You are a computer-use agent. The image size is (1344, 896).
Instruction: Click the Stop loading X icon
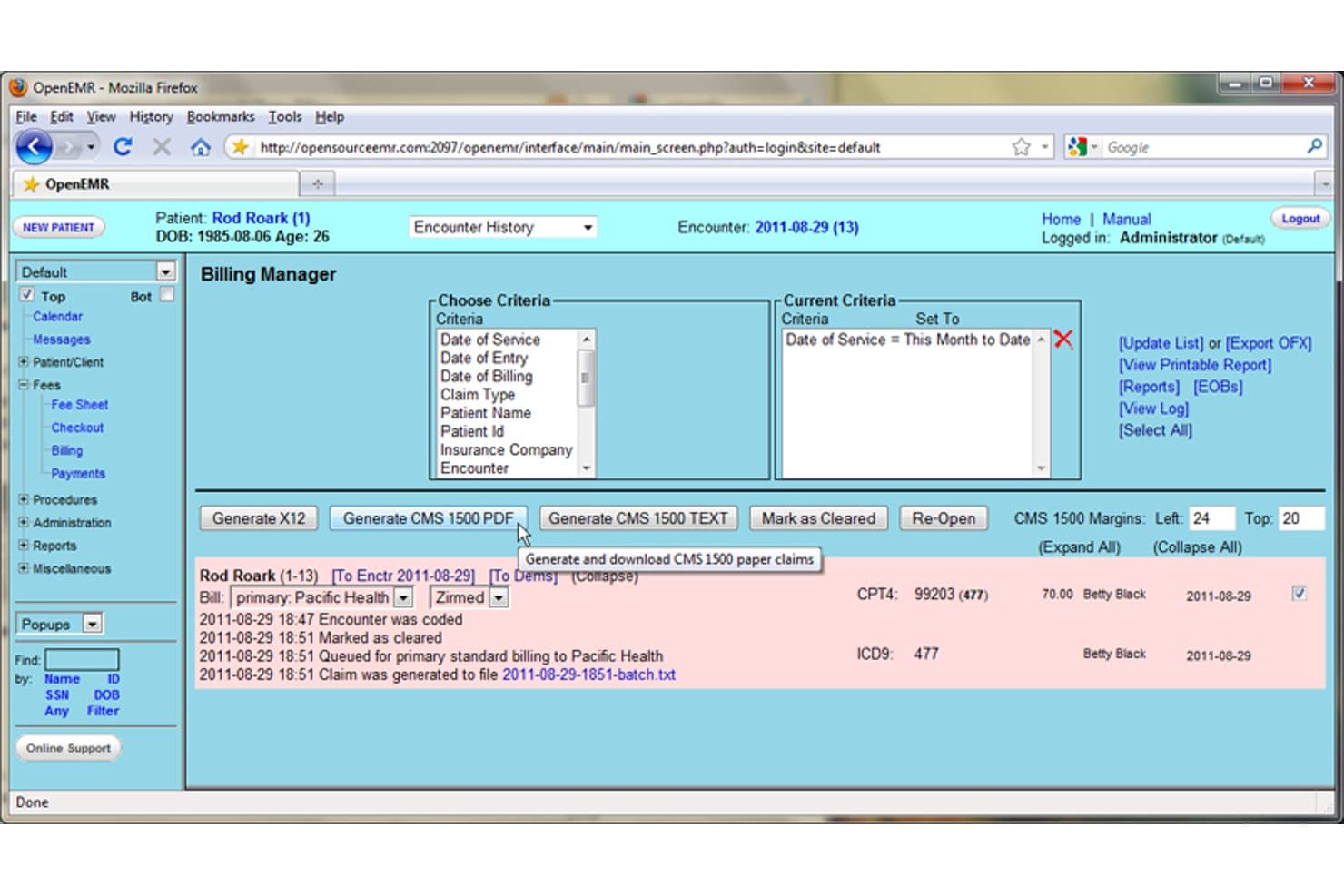[x=162, y=146]
